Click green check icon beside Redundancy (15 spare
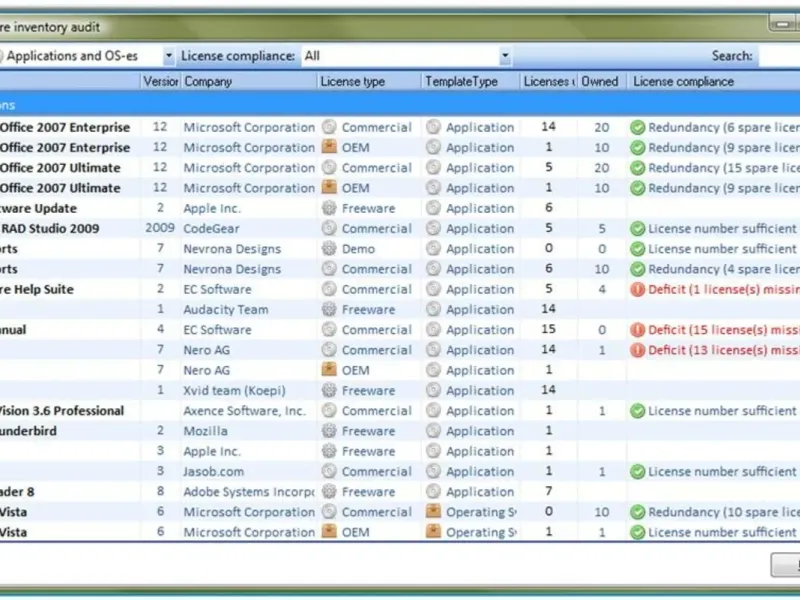Screen dimensions: 800x600 (x=637, y=168)
